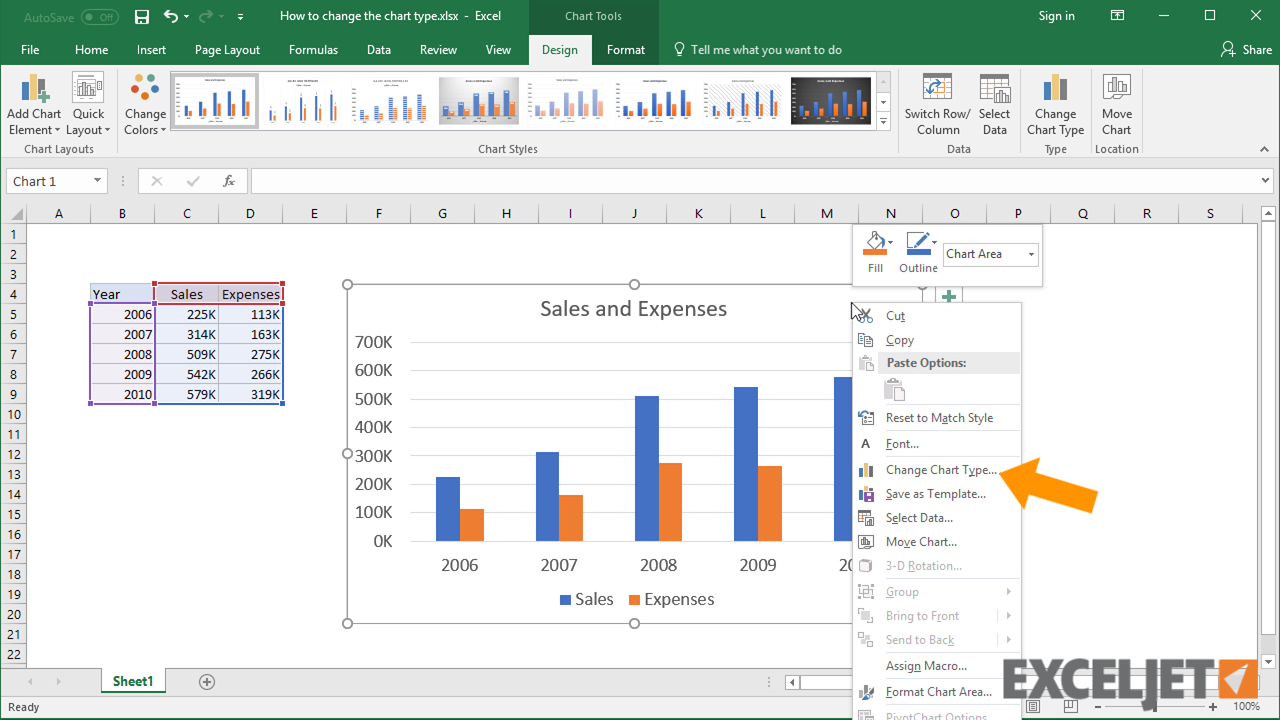Click ribbon Change Chart Type icon
Viewport: 1280px width, 720px height.
tap(1055, 90)
